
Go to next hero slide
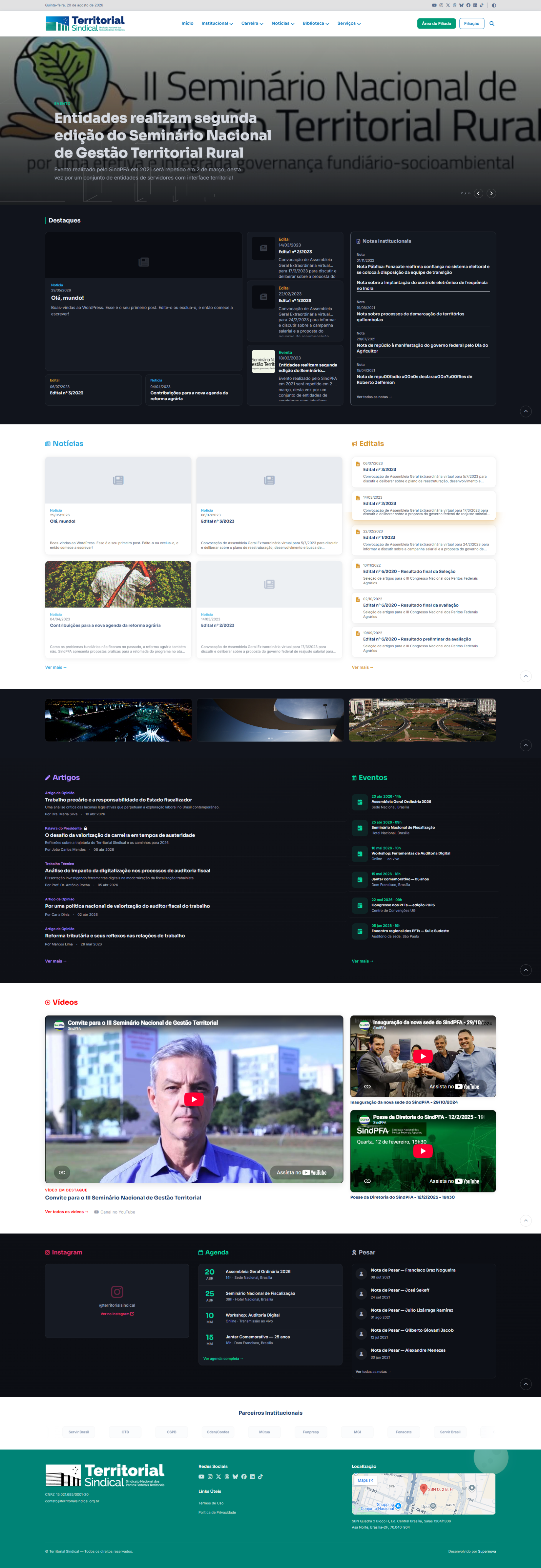[x=491, y=194]
